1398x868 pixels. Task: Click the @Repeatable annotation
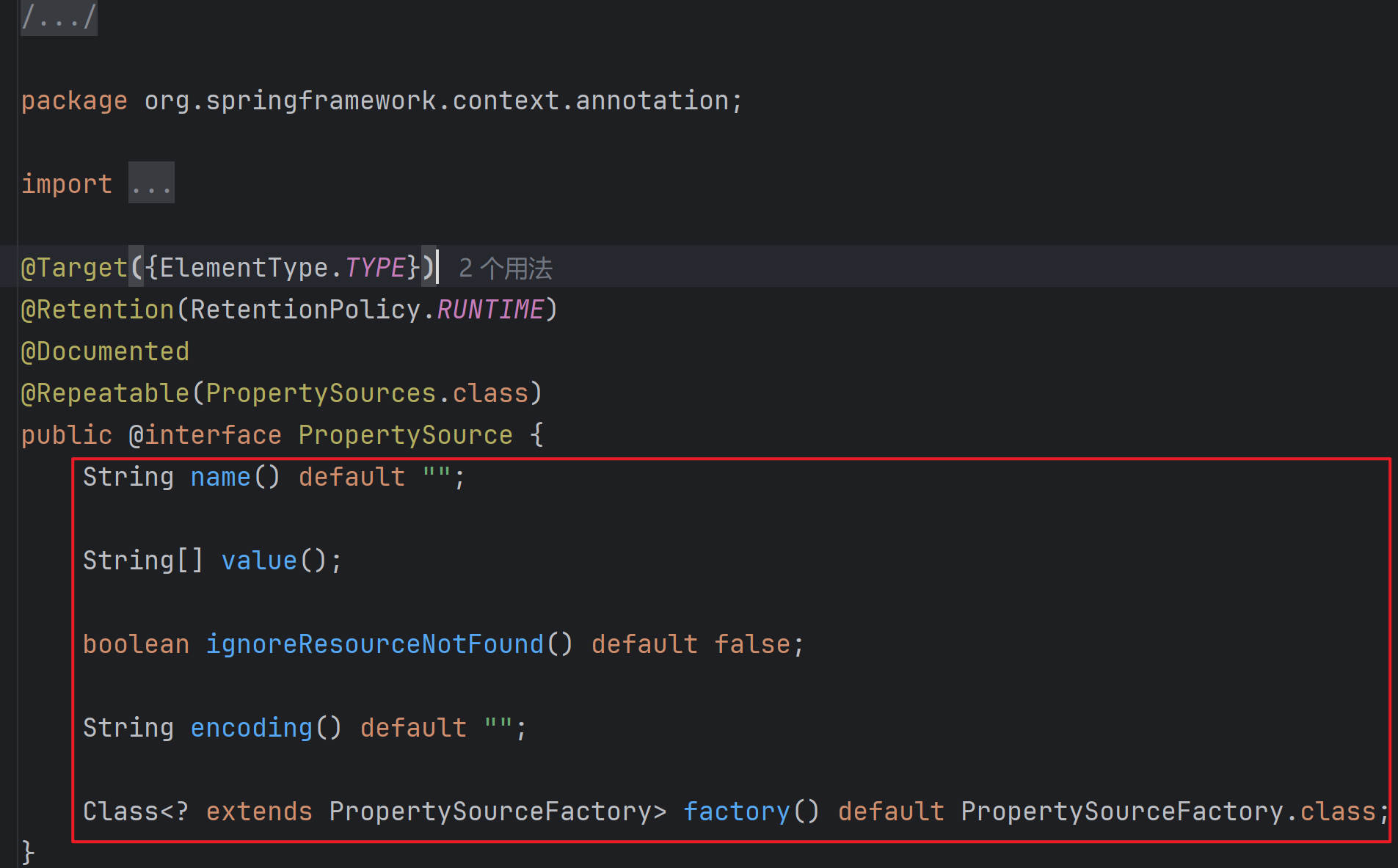coord(105,393)
